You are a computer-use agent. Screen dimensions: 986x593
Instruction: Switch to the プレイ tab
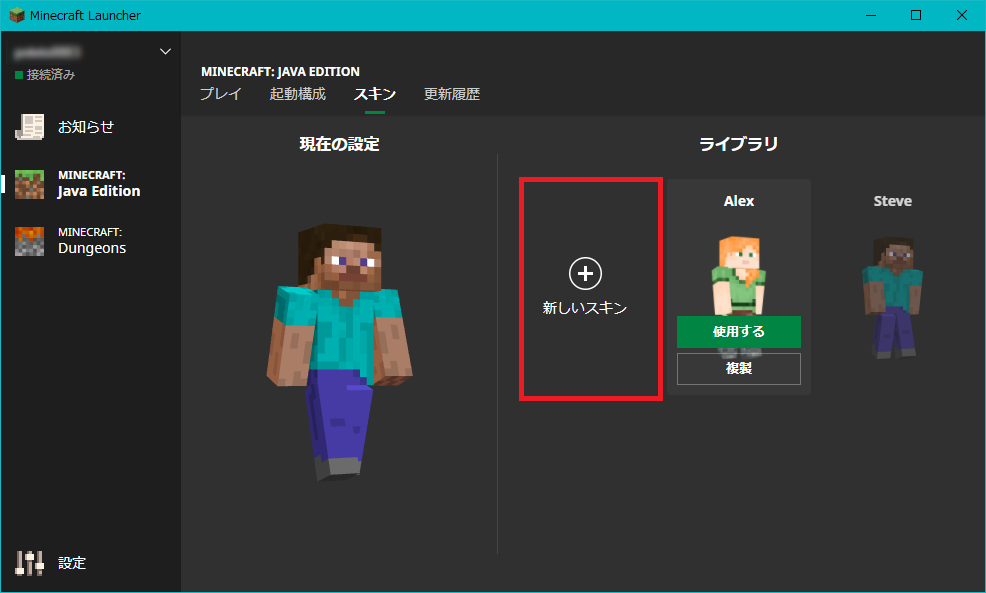(x=220, y=95)
